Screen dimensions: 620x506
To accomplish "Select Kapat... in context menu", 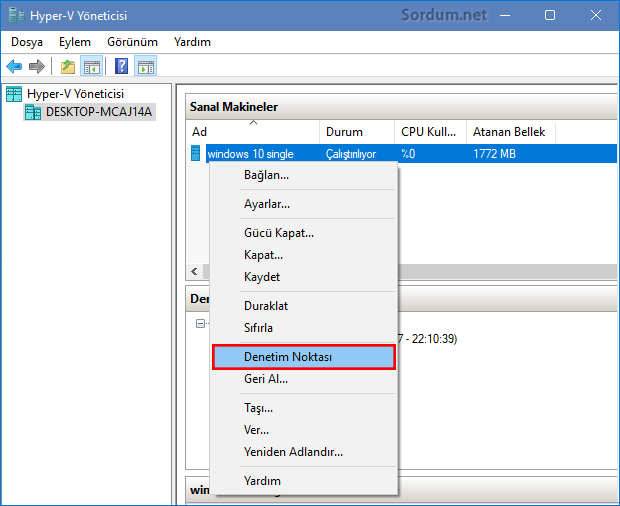I will pos(304,255).
